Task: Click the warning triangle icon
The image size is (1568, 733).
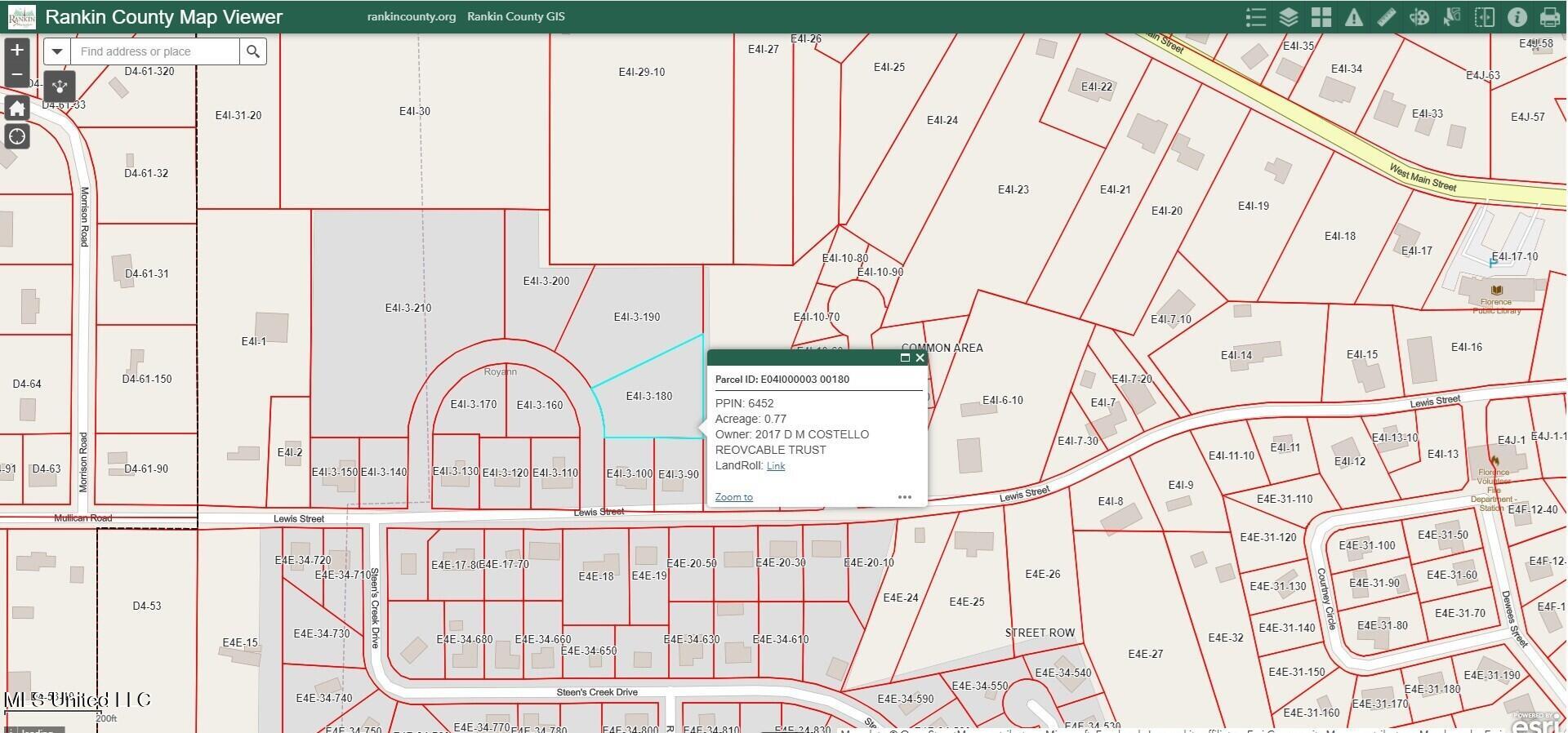Action: pos(1354,17)
